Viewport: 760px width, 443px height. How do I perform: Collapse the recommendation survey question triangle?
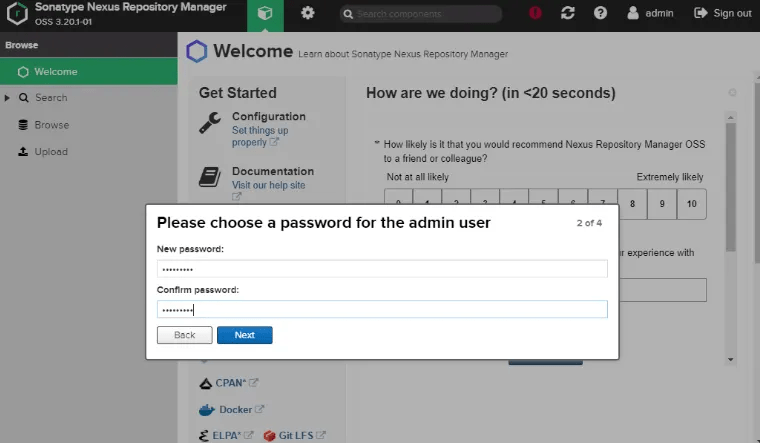pyautogui.click(x=377, y=144)
